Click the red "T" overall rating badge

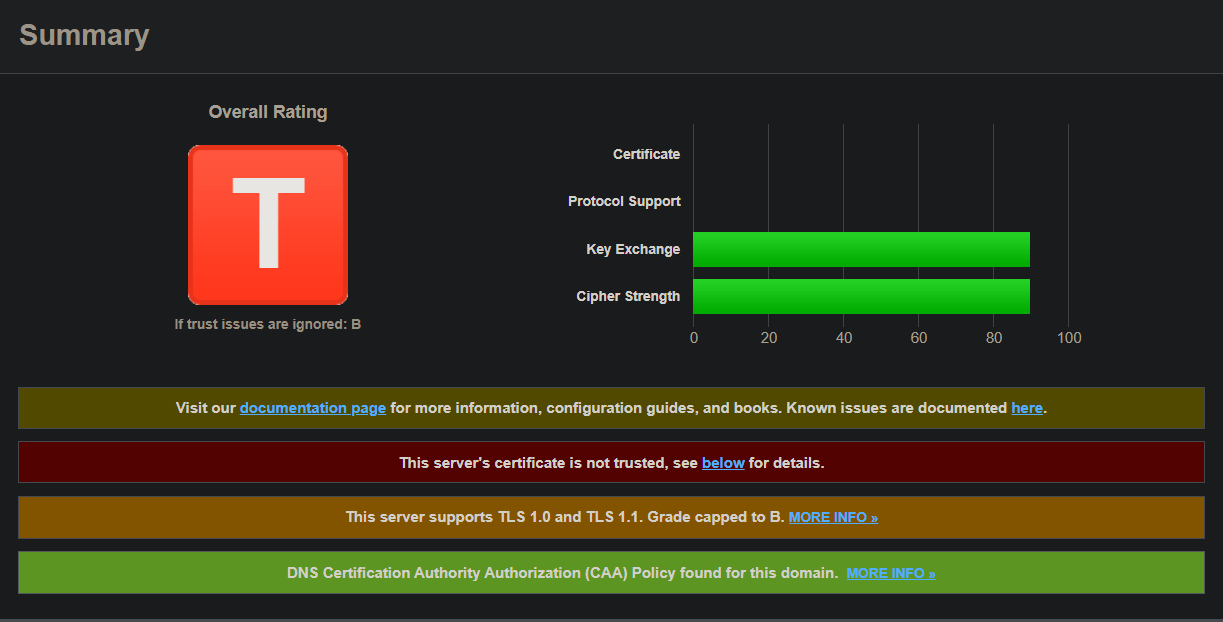(x=268, y=224)
